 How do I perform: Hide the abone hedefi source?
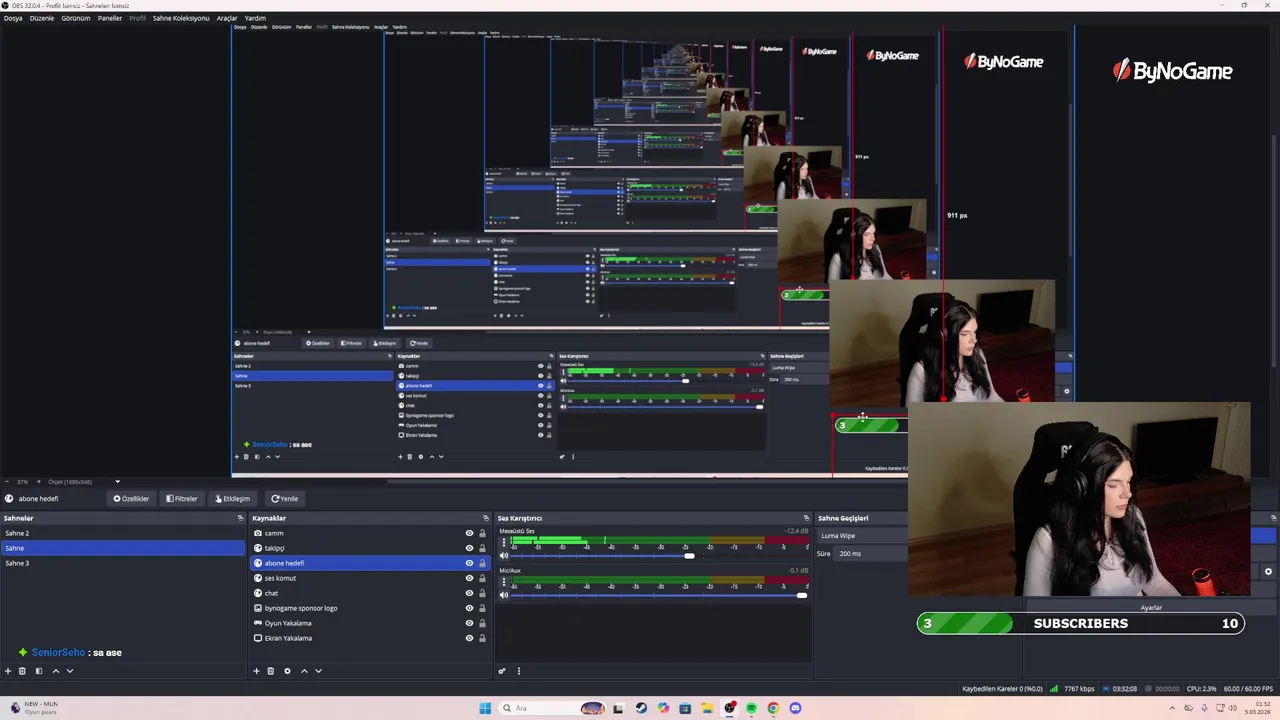[469, 563]
